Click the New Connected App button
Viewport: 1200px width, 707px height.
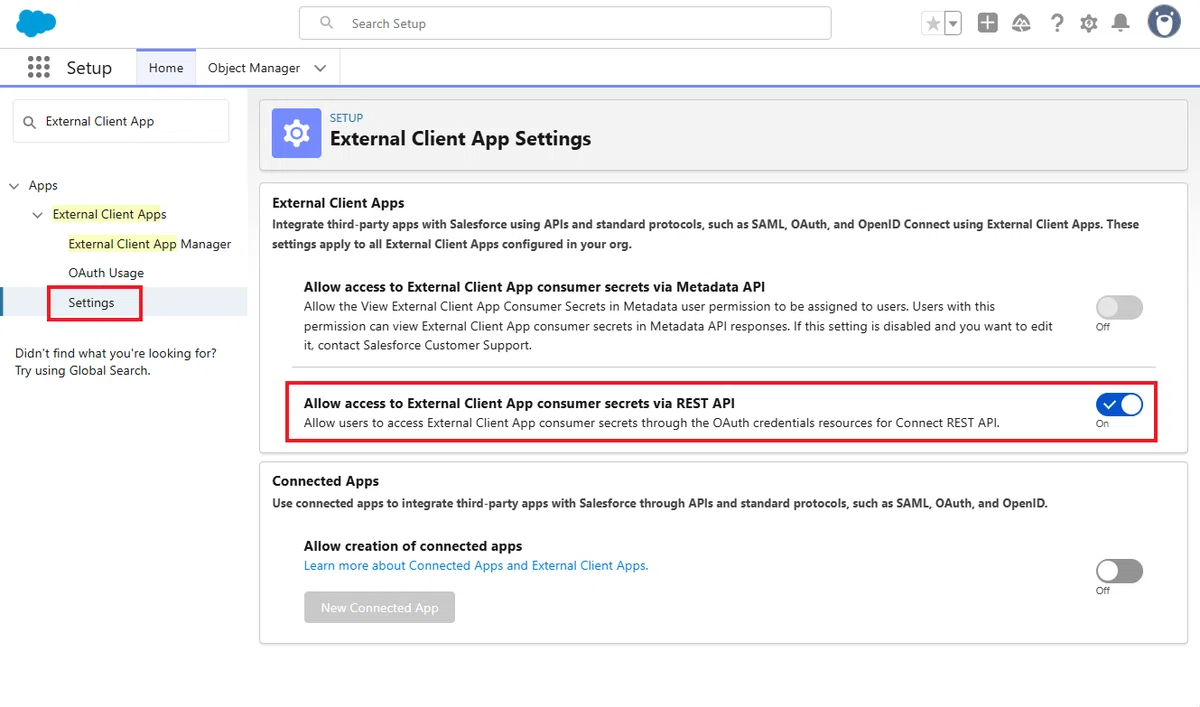point(379,607)
